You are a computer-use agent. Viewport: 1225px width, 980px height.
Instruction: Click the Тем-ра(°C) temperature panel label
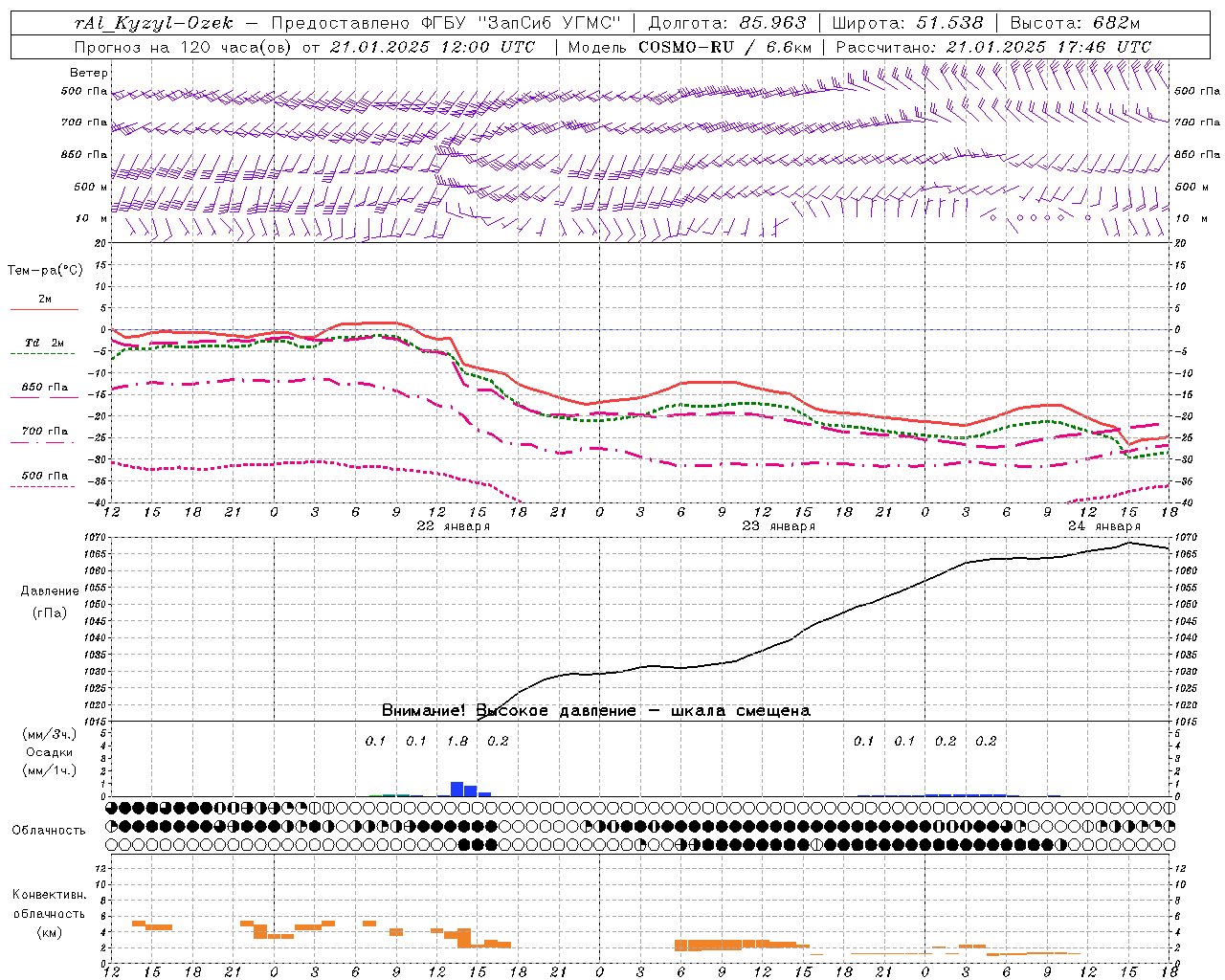[45, 271]
